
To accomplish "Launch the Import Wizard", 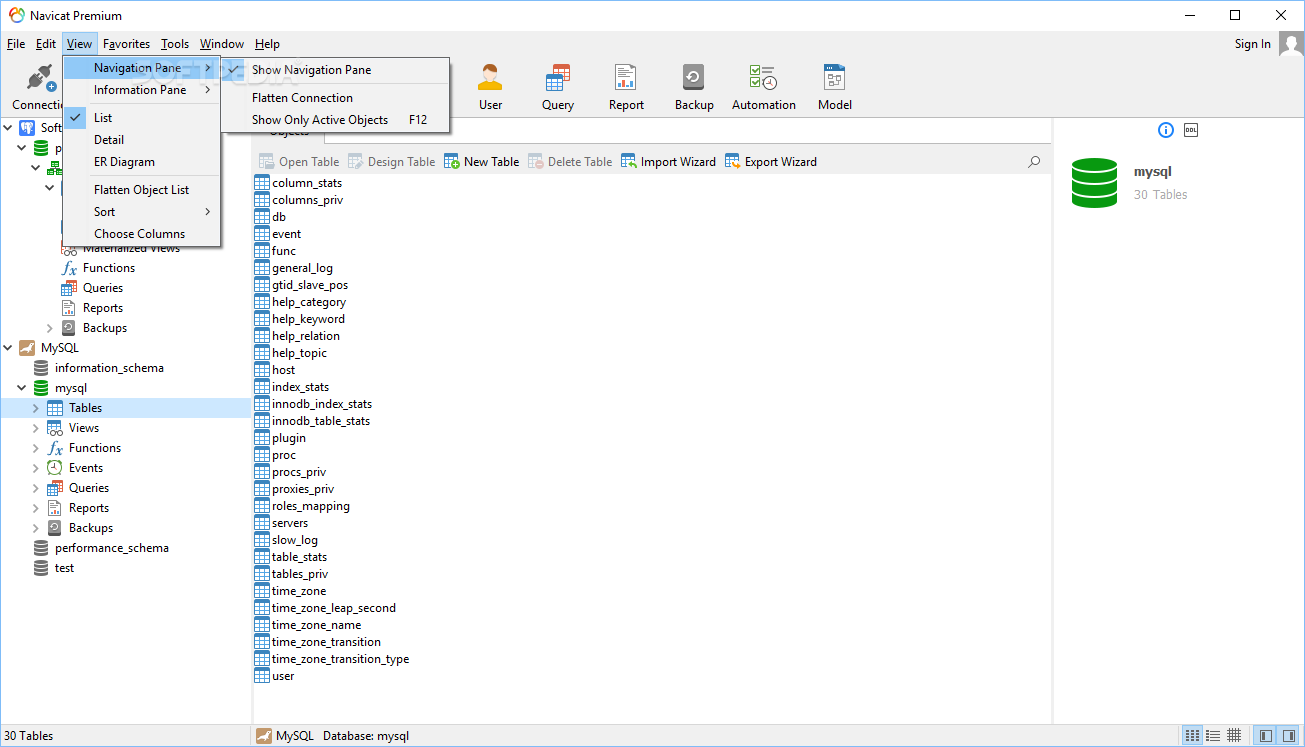I will (669, 161).
